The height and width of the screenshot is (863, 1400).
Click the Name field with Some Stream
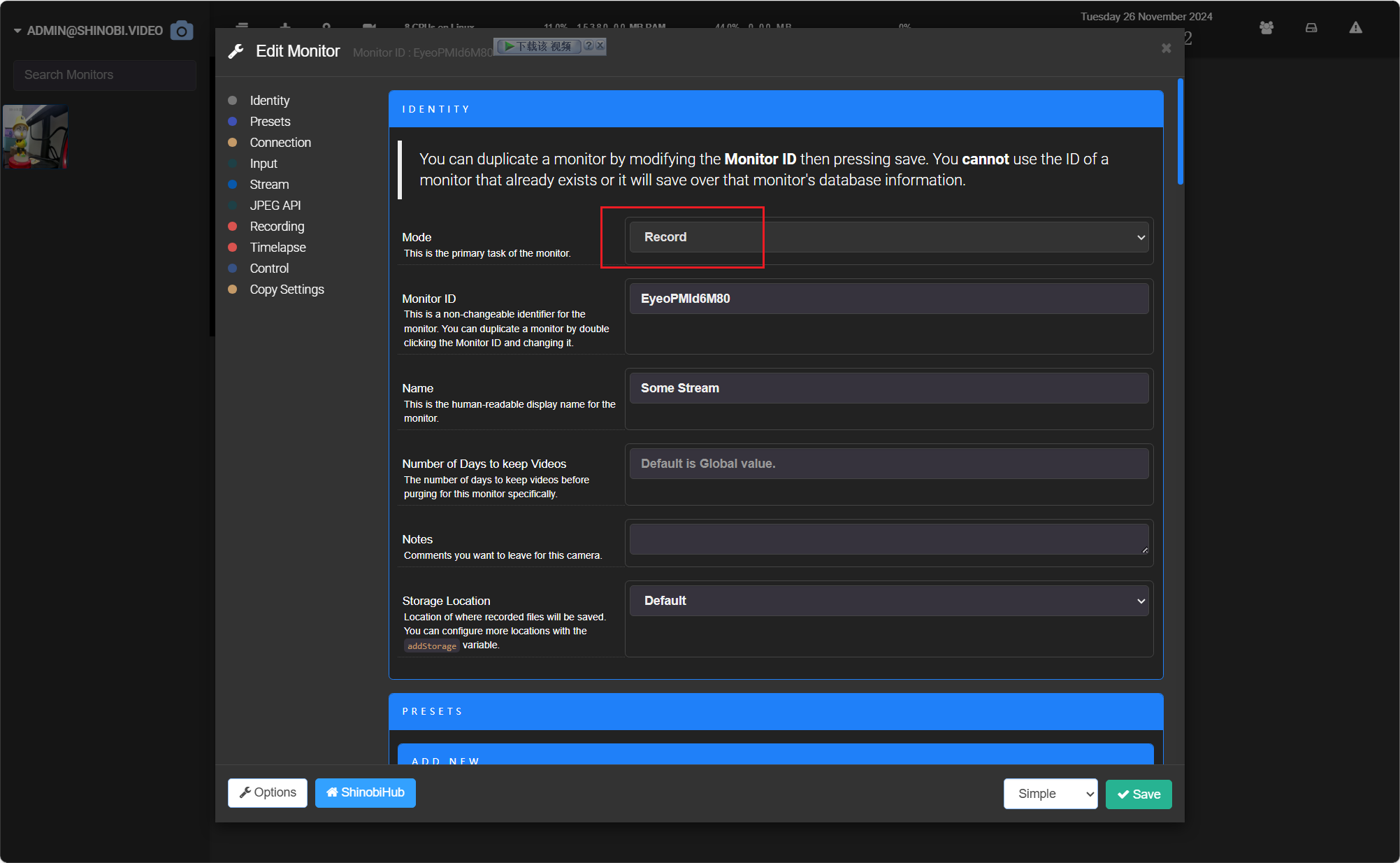pos(888,388)
